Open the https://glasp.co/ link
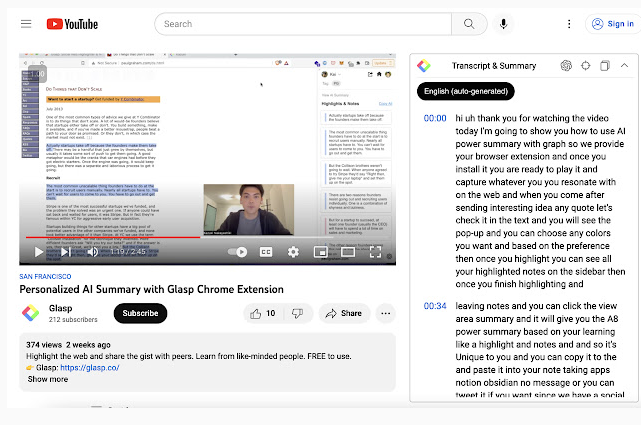The image size is (641, 425). pos(90,367)
